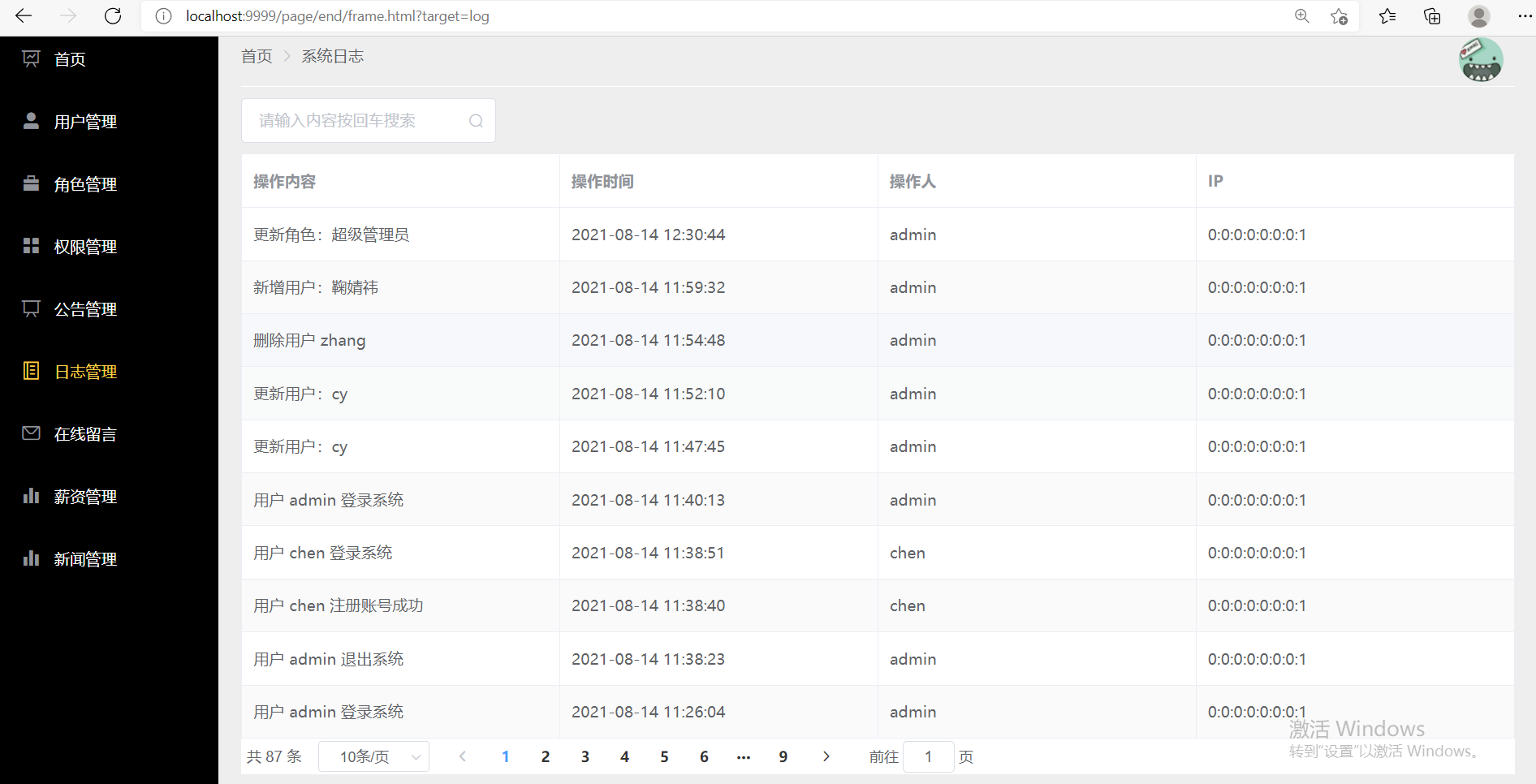Click the IP column header
1536x784 pixels.
pos(1215,181)
